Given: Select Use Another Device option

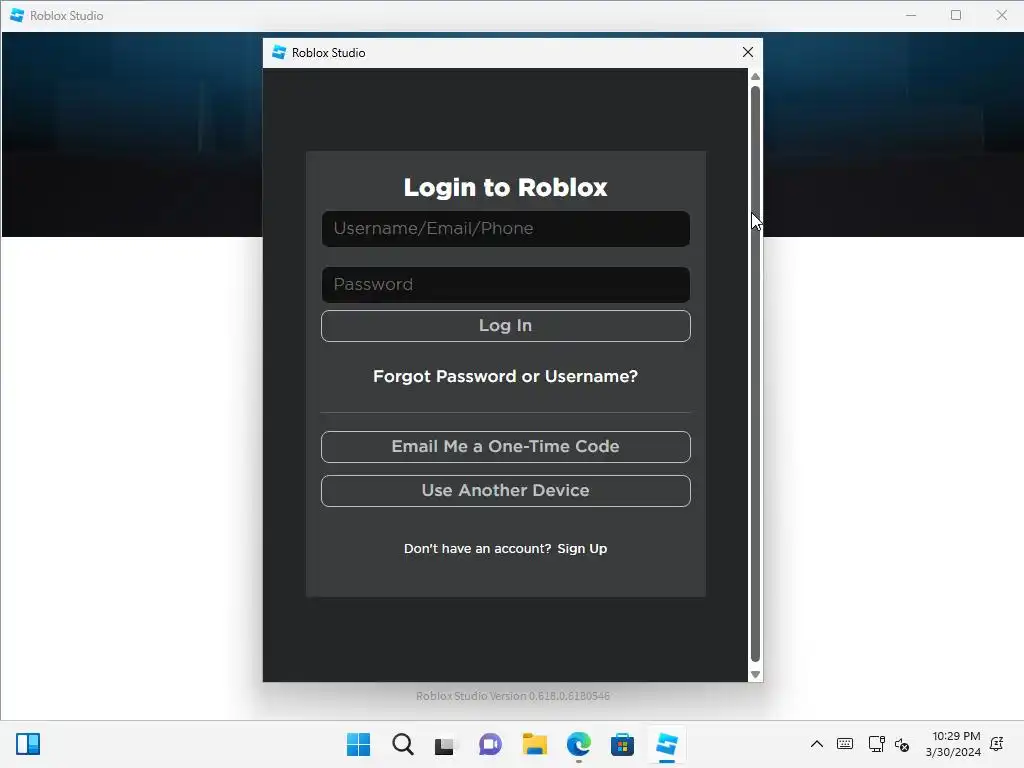Looking at the screenshot, I should click(x=505, y=490).
